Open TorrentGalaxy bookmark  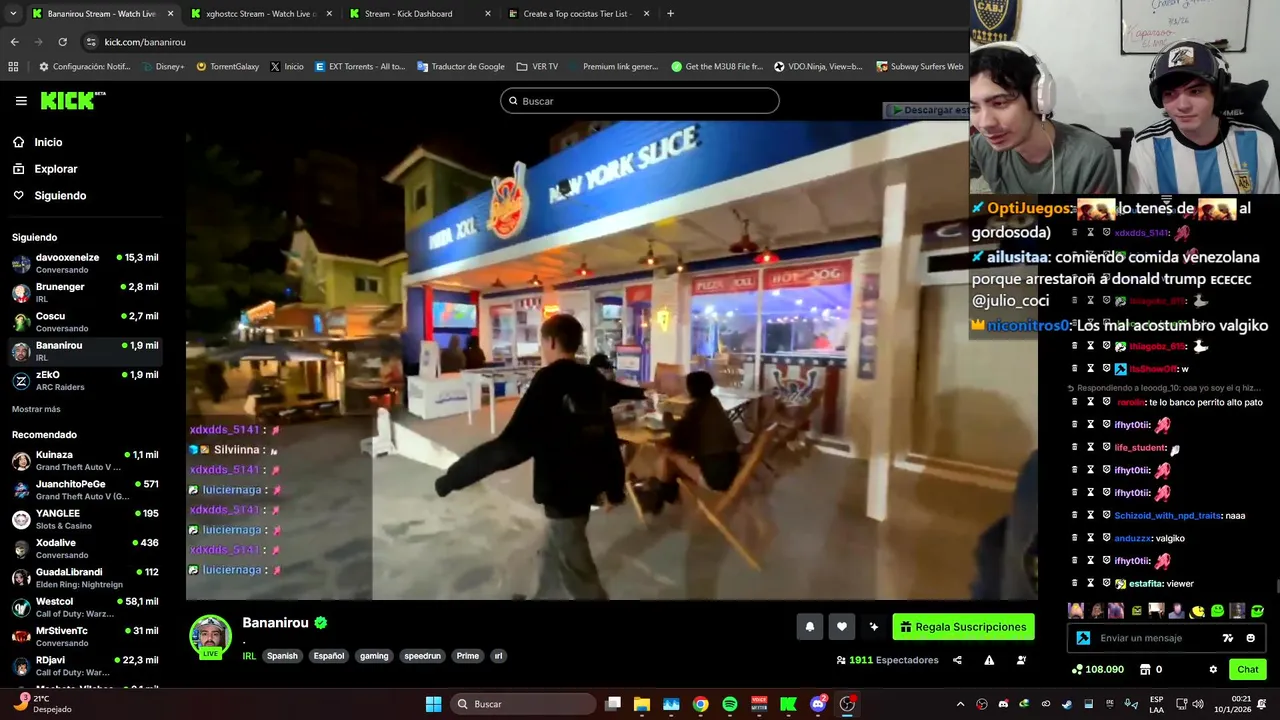pyautogui.click(x=228, y=67)
